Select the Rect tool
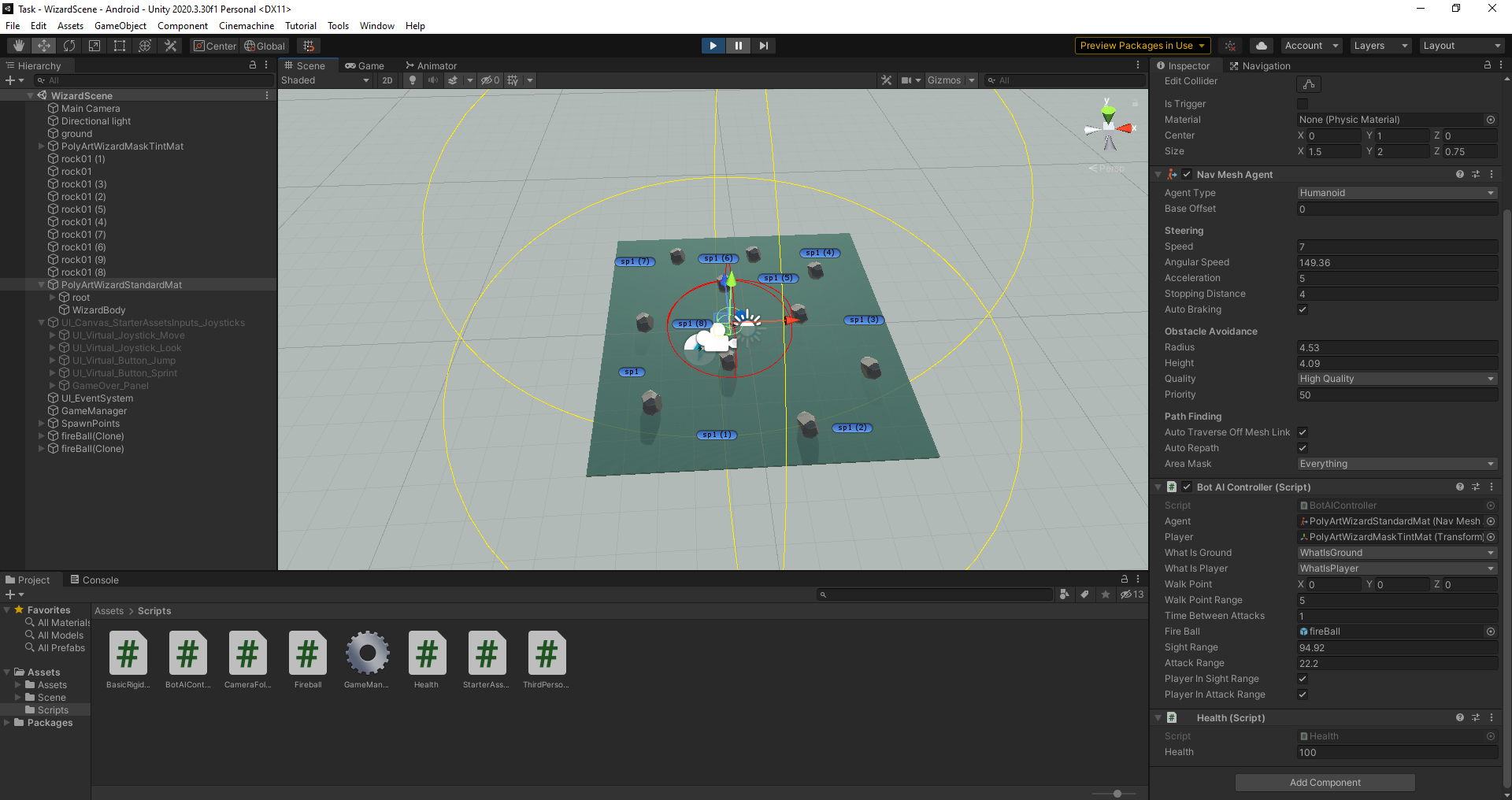This screenshot has height=800, width=1512. (x=120, y=46)
